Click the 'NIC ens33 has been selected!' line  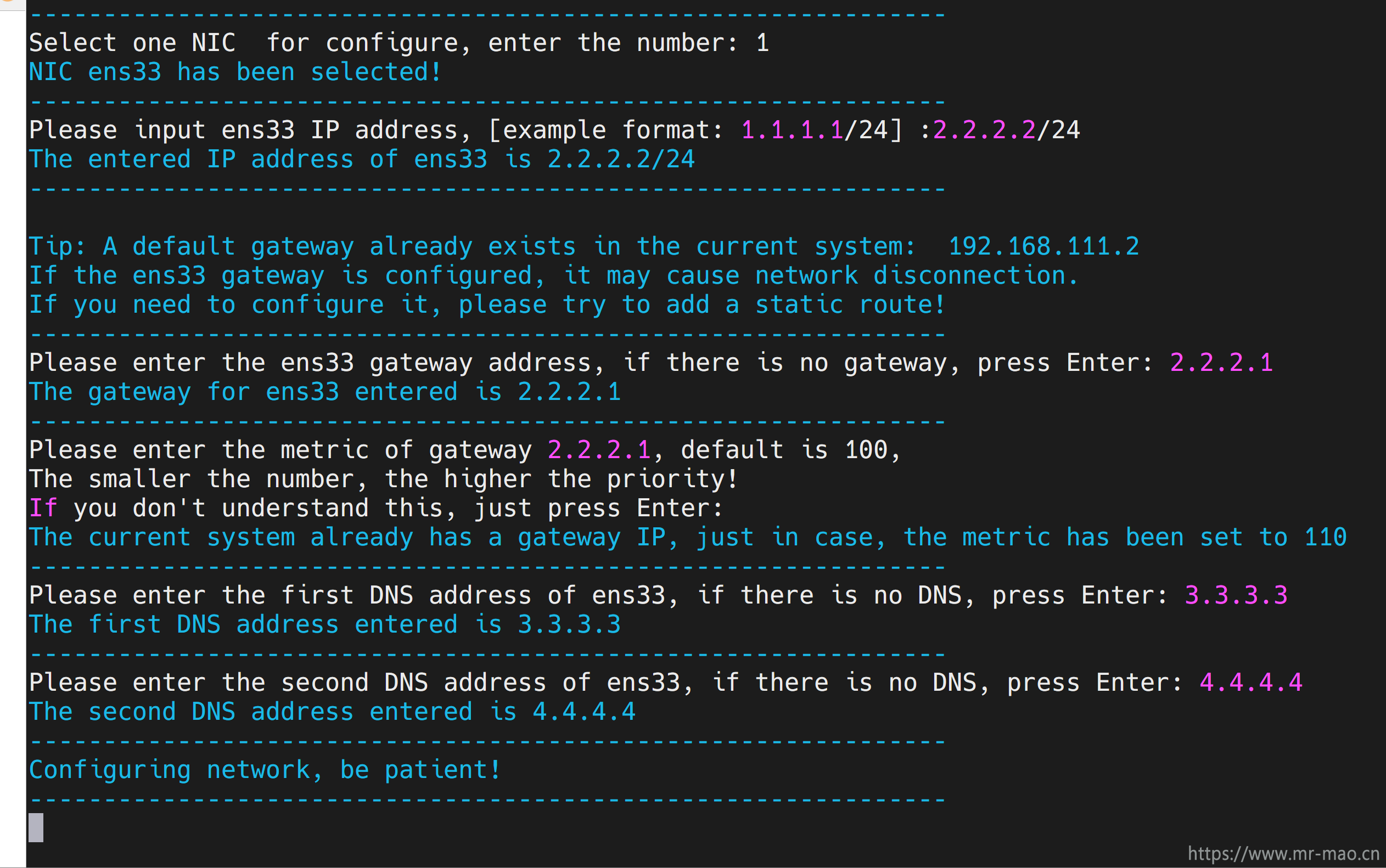click(235, 72)
